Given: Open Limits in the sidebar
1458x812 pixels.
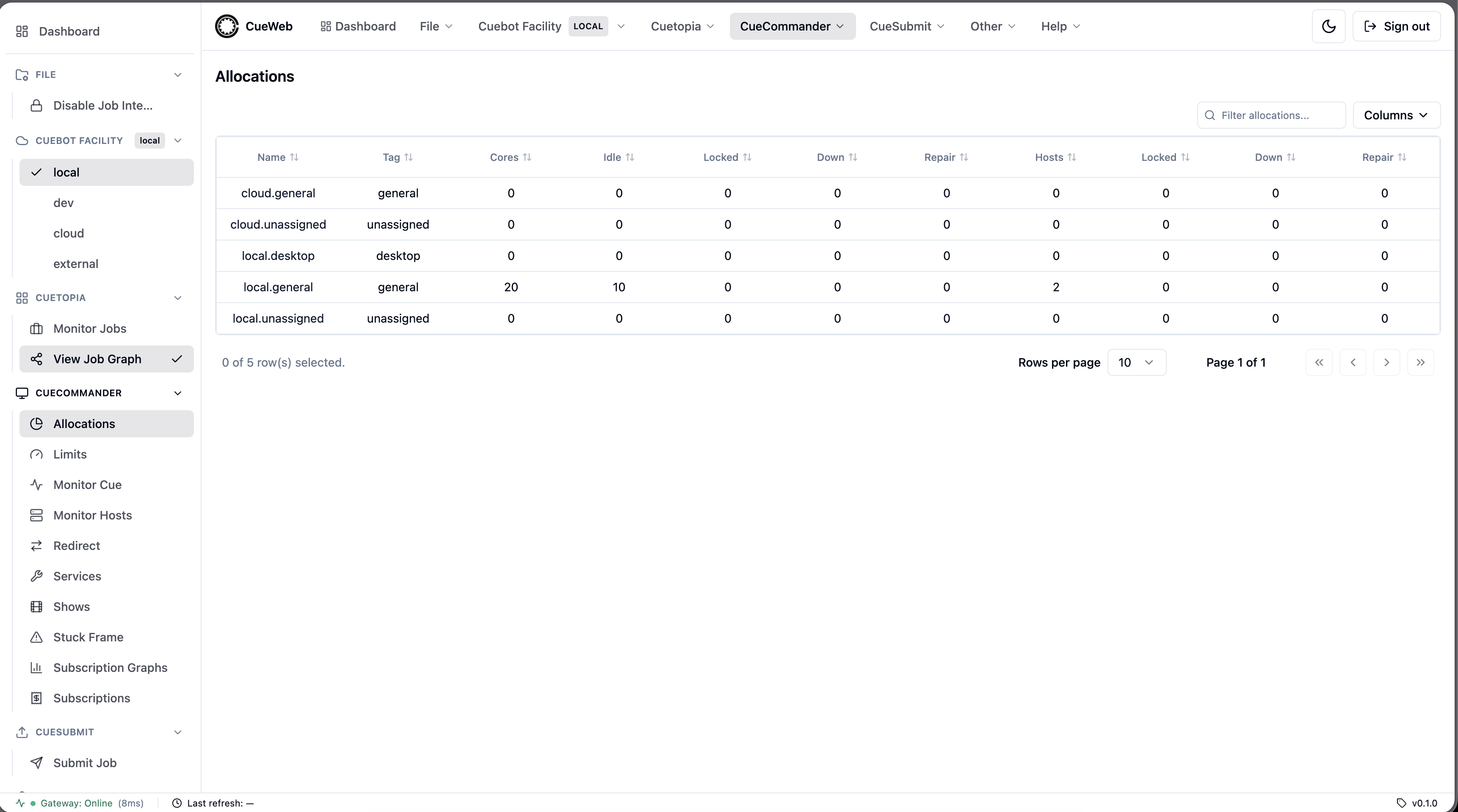Looking at the screenshot, I should point(106,454).
